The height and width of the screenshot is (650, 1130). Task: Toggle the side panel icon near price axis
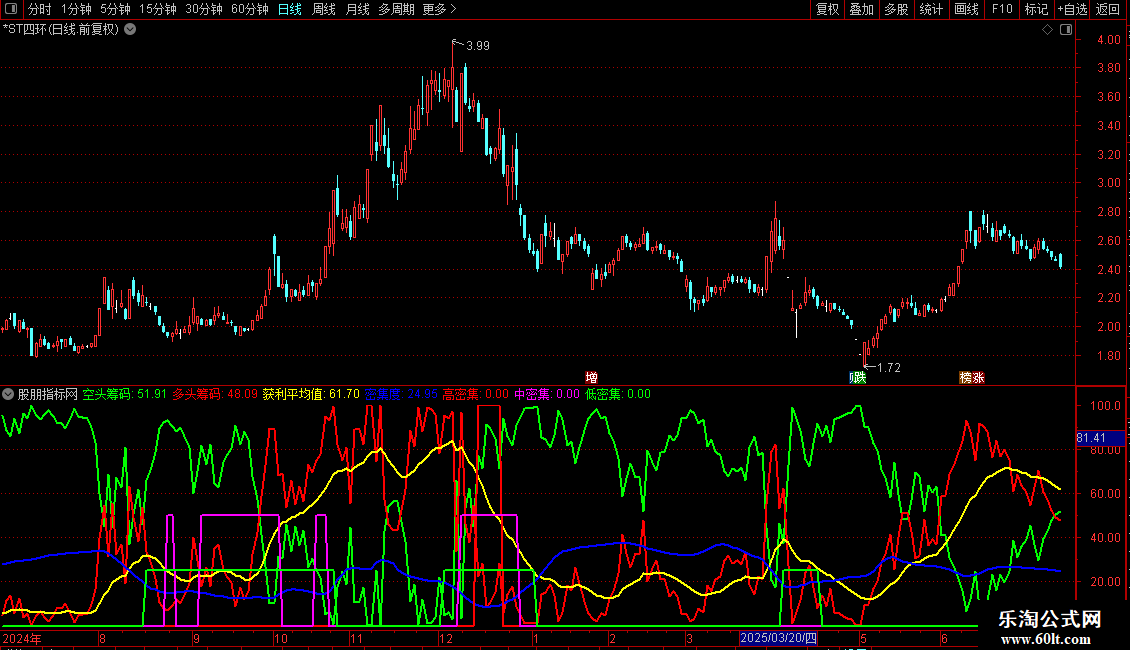point(1066,30)
